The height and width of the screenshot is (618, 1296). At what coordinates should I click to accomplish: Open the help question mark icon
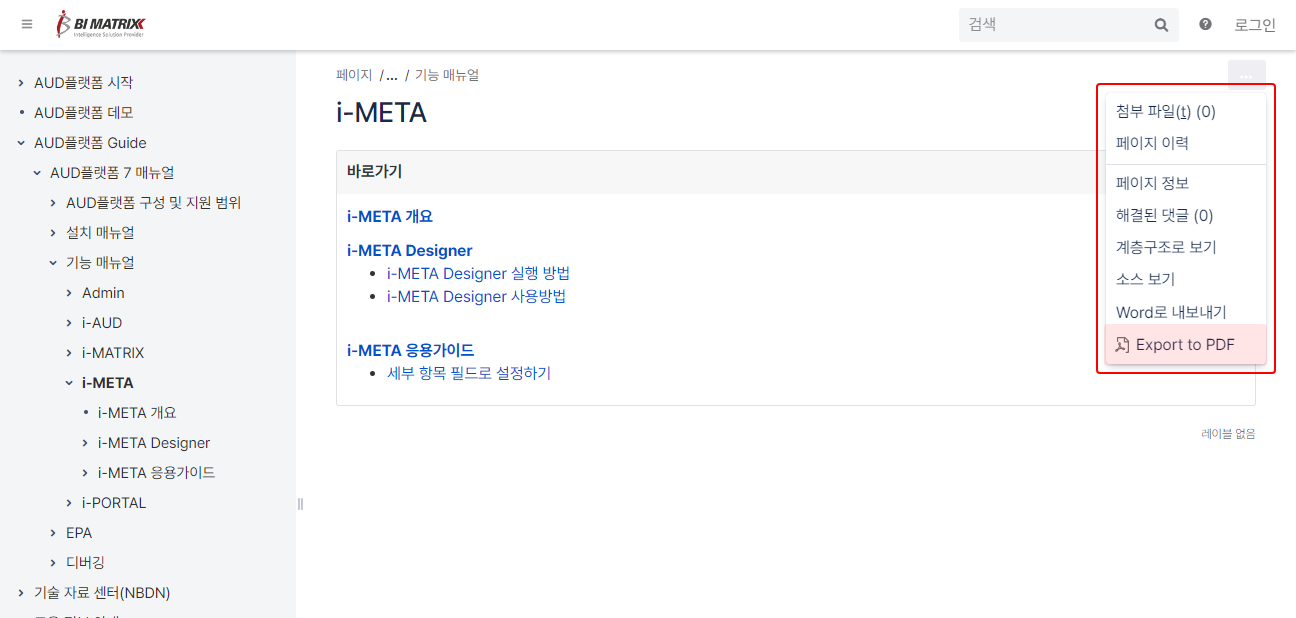click(1205, 24)
